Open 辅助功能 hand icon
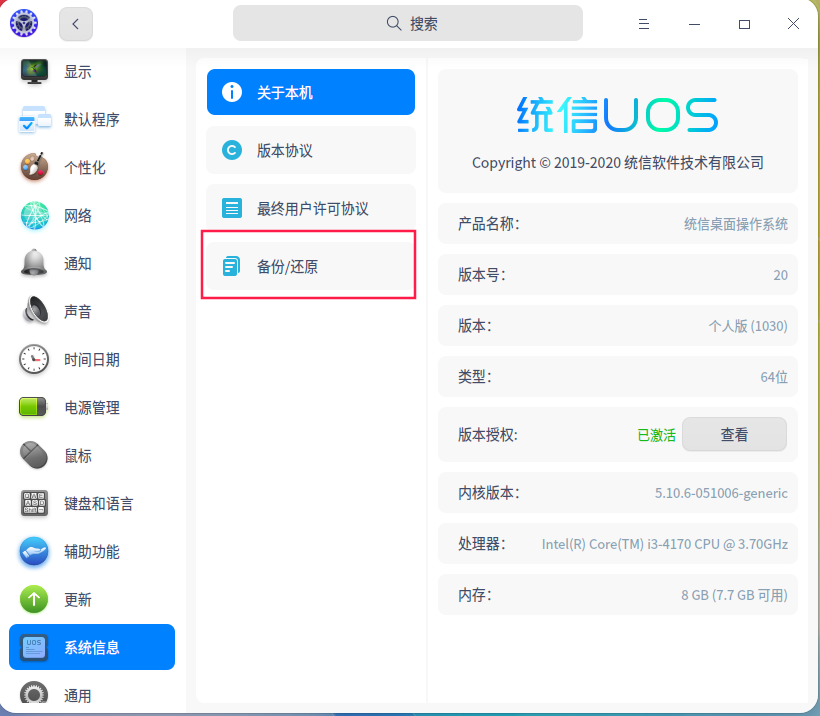 pos(35,551)
